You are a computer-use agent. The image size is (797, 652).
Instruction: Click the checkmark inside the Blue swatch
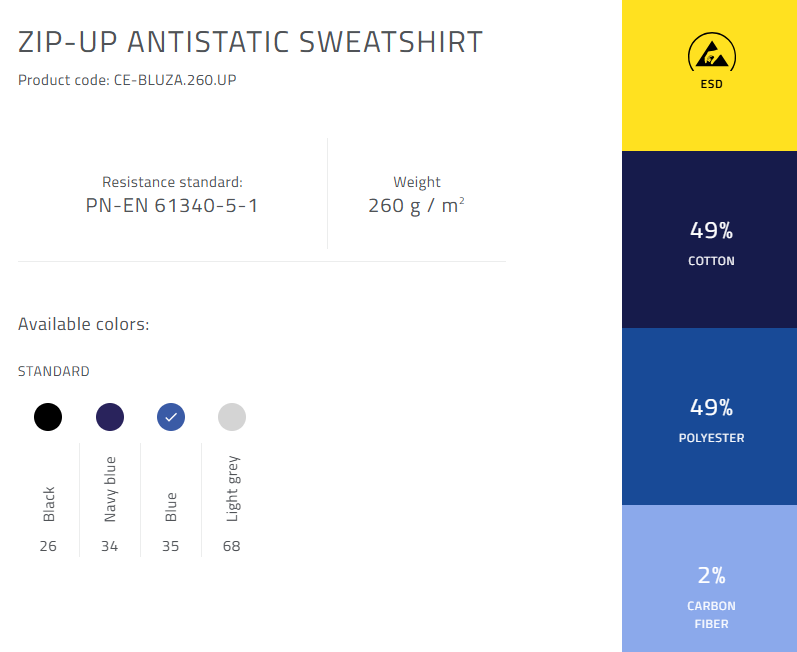click(x=171, y=417)
